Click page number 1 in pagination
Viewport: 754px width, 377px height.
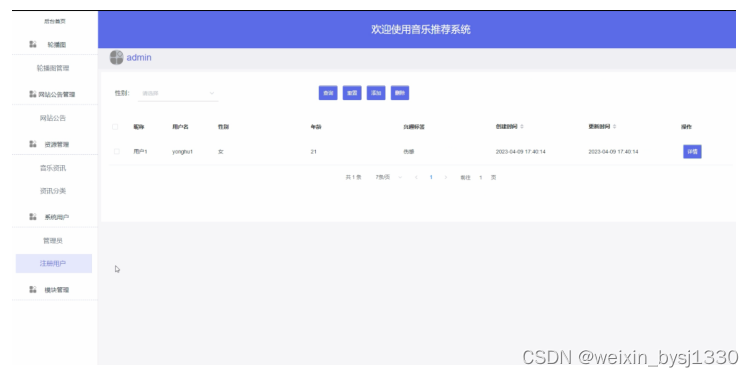click(431, 177)
